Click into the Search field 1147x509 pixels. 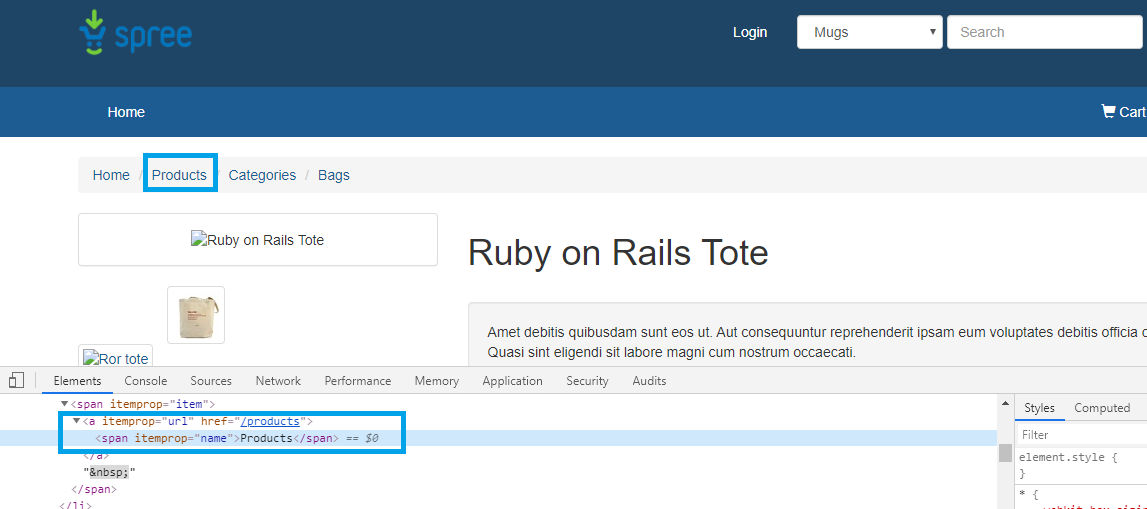[1045, 32]
